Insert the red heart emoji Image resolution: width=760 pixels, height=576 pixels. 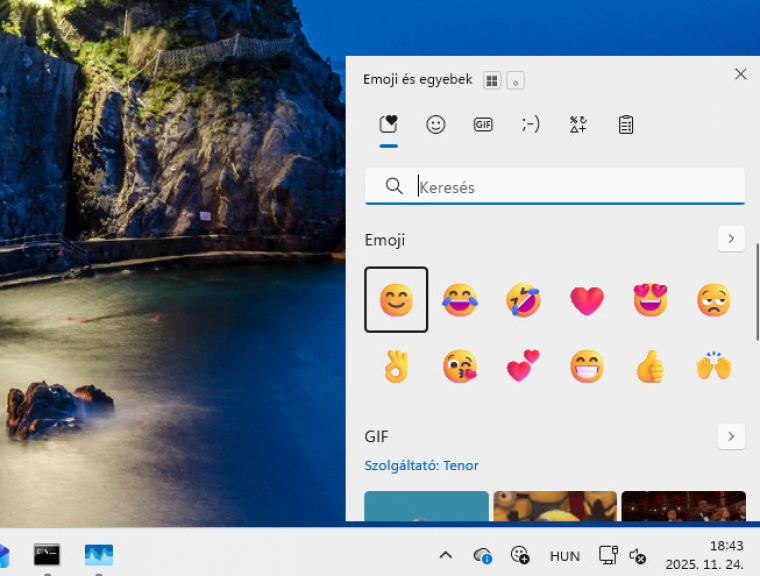[587, 300]
